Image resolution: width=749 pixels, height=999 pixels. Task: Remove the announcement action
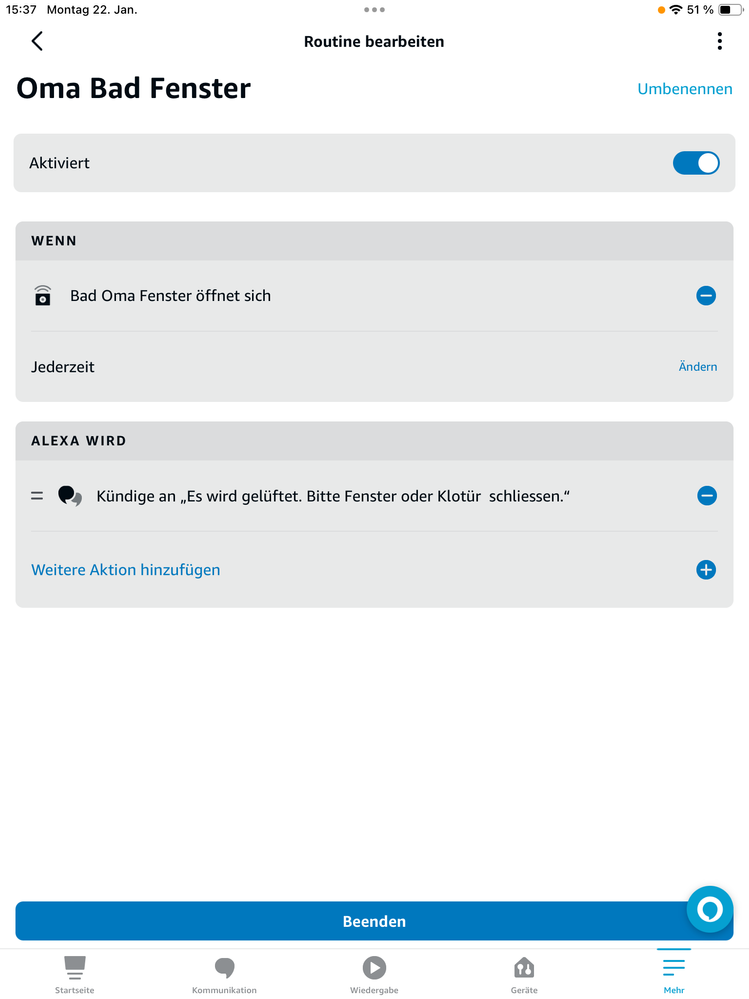pos(706,496)
